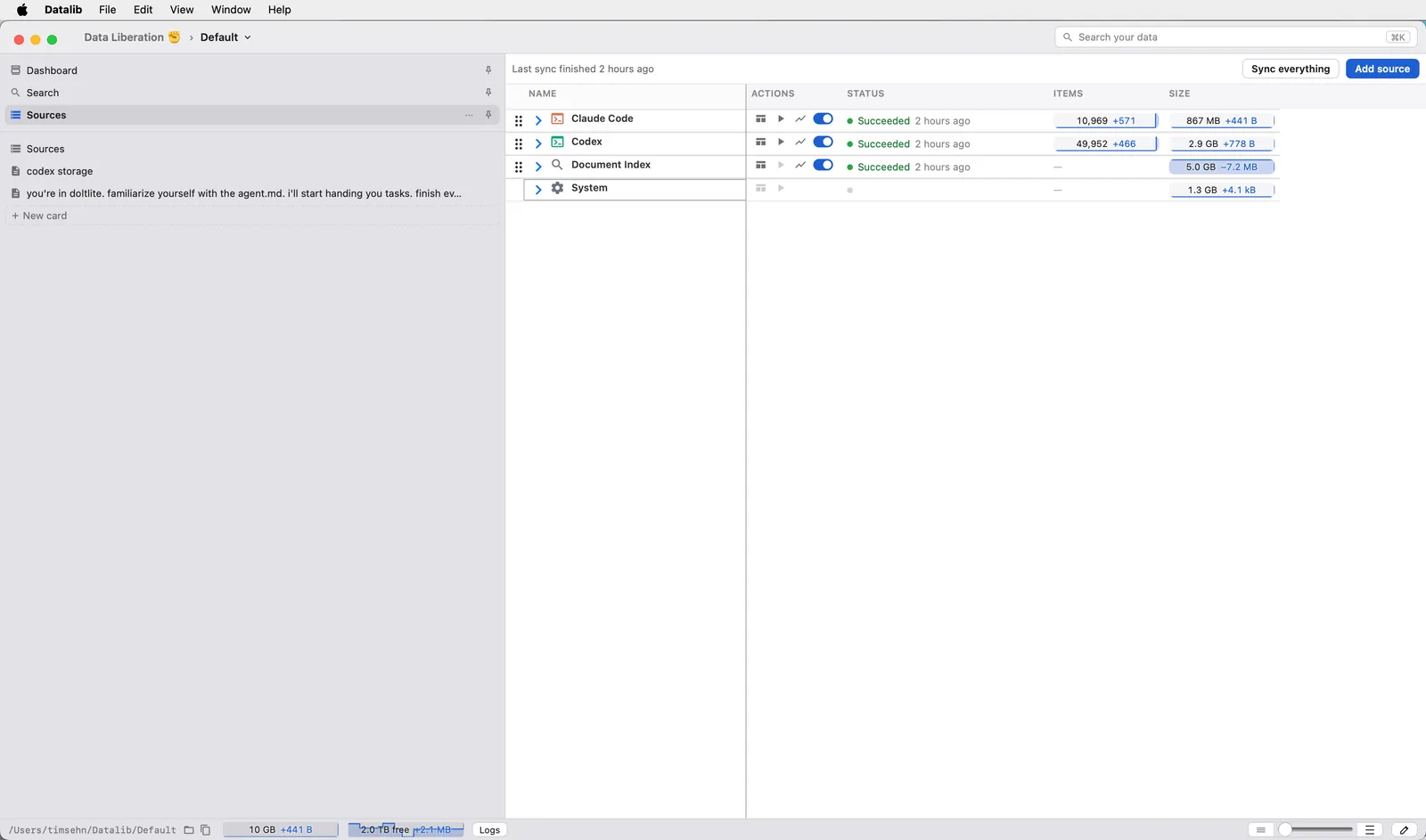Screen dimensions: 1426x840
Task: Select spacious row density icon
Action: 1370,830
